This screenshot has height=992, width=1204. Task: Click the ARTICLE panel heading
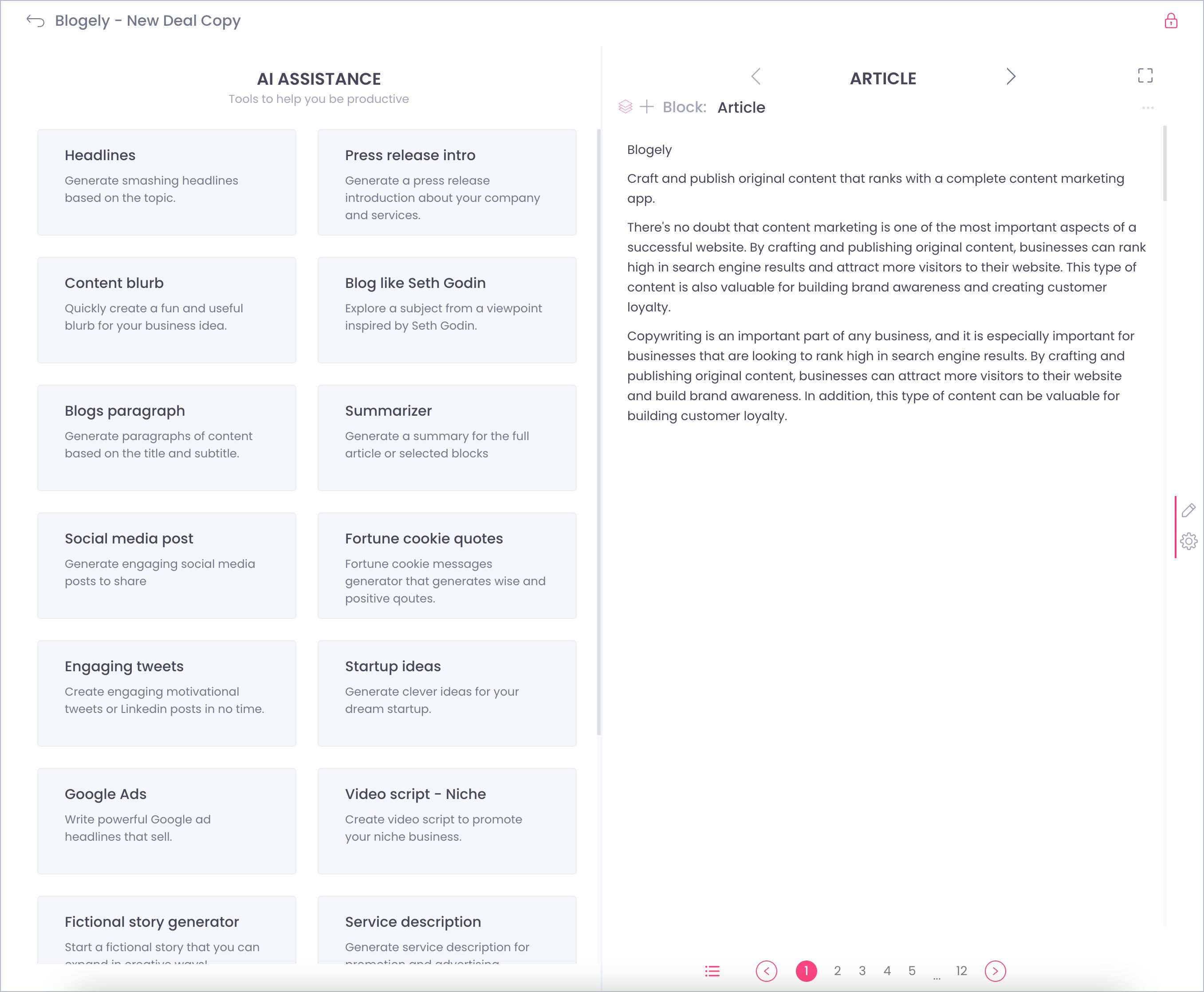tap(883, 78)
